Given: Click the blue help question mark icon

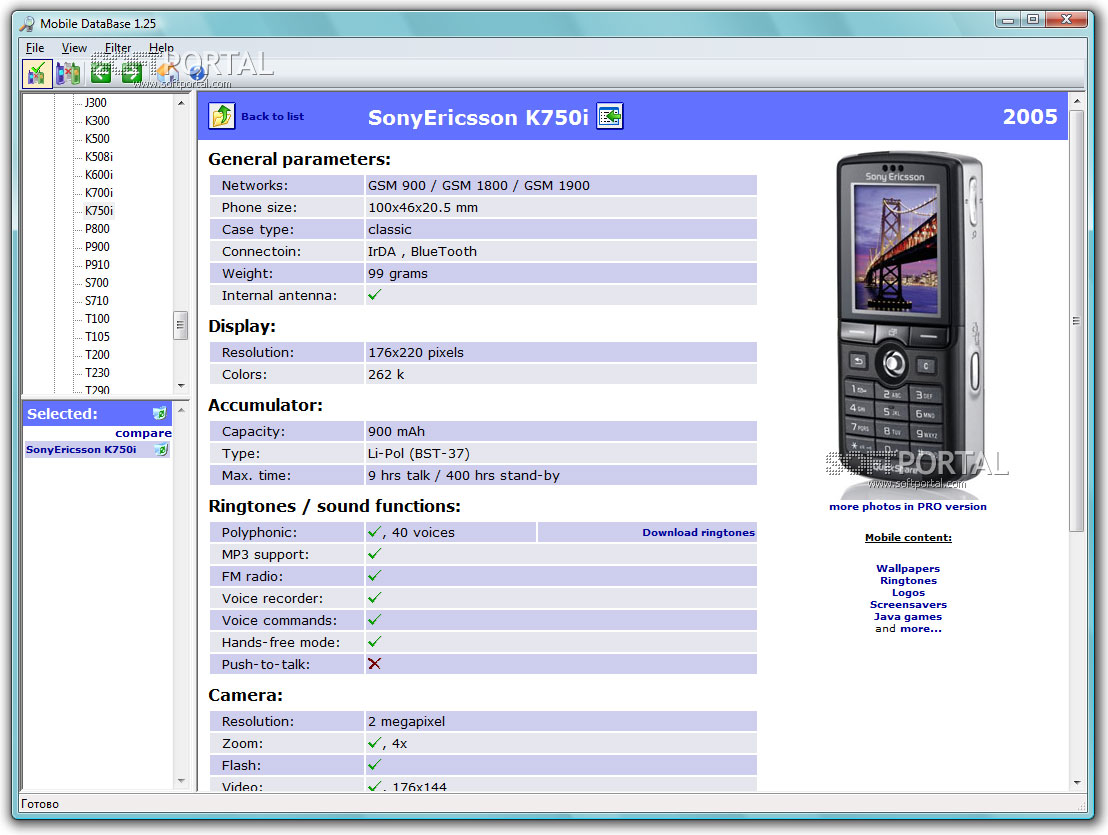Looking at the screenshot, I should pos(197,72).
